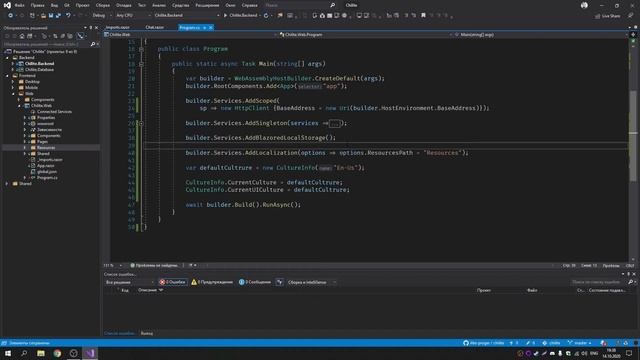
Task: Open the Git menu
Action: pos(67,5)
